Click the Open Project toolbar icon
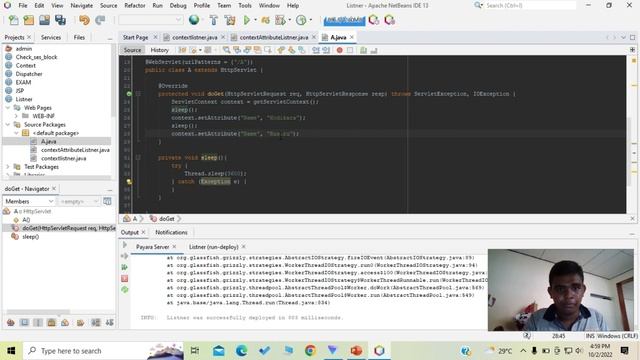Image resolution: width=640 pixels, height=360 pixels. [x=44, y=20]
